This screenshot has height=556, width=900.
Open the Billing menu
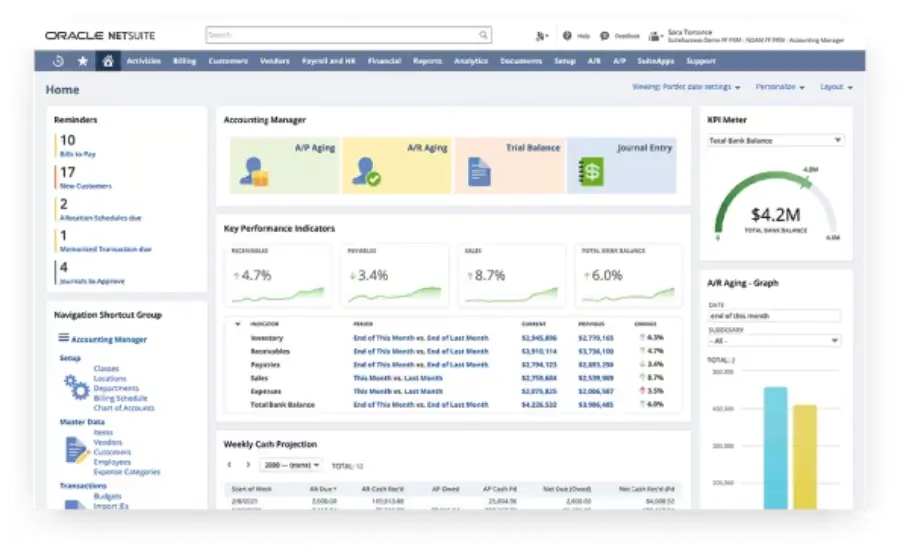[184, 61]
